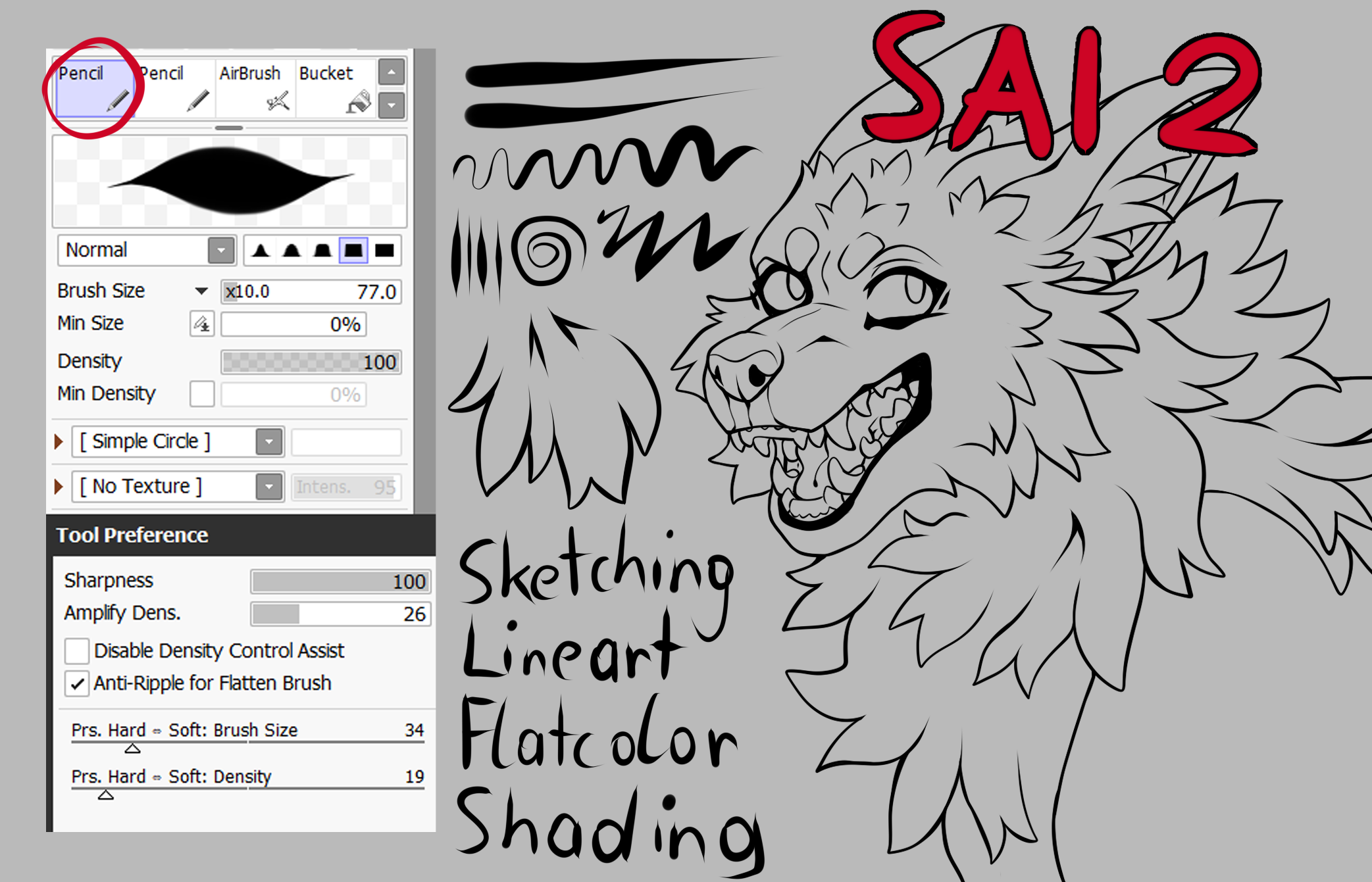Open the Brush Size scale dropdown arrow
Viewport: 1372px width, 882px height.
(201, 291)
